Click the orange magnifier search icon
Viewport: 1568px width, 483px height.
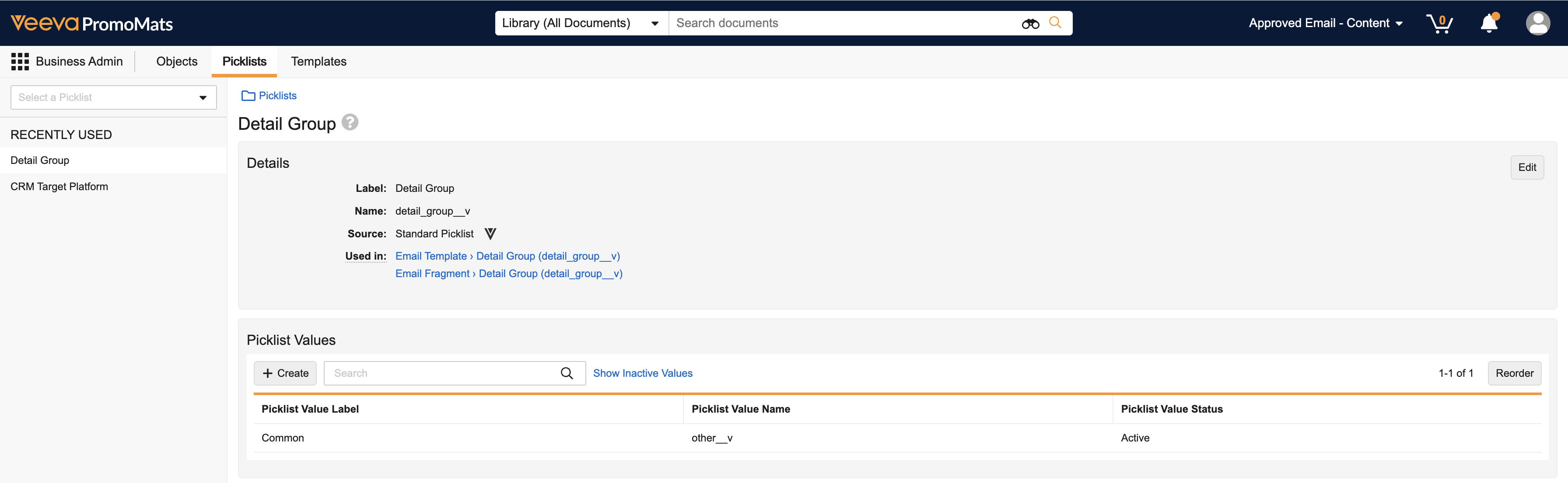[1055, 22]
